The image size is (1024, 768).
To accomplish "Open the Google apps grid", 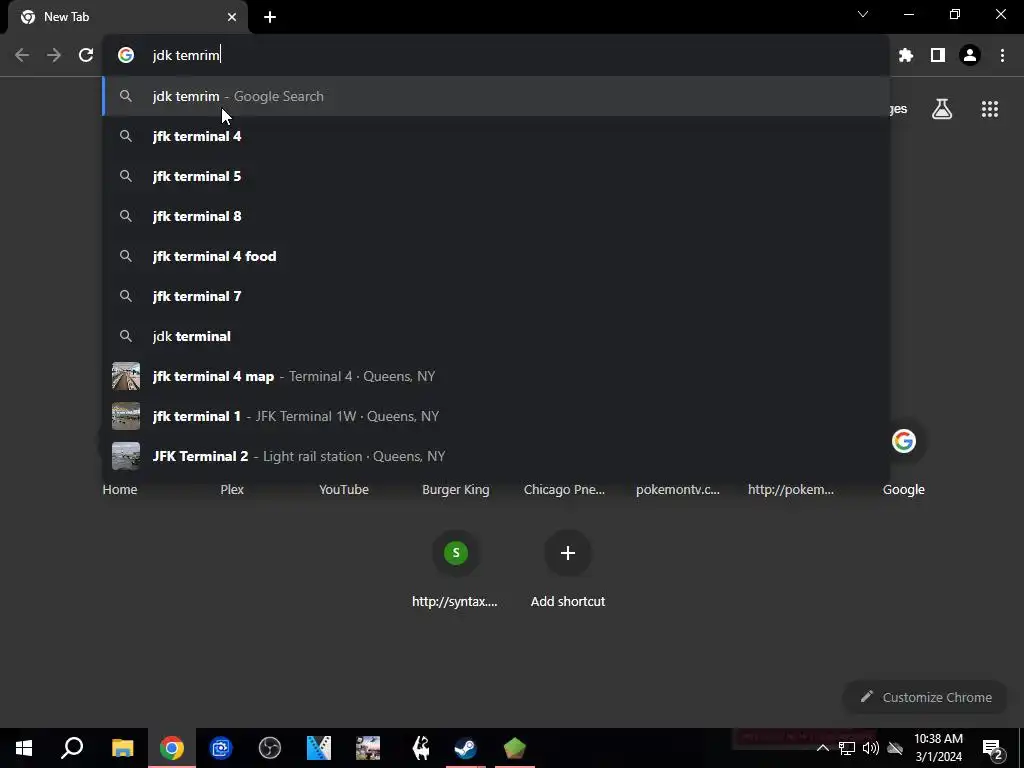I will (x=989, y=108).
